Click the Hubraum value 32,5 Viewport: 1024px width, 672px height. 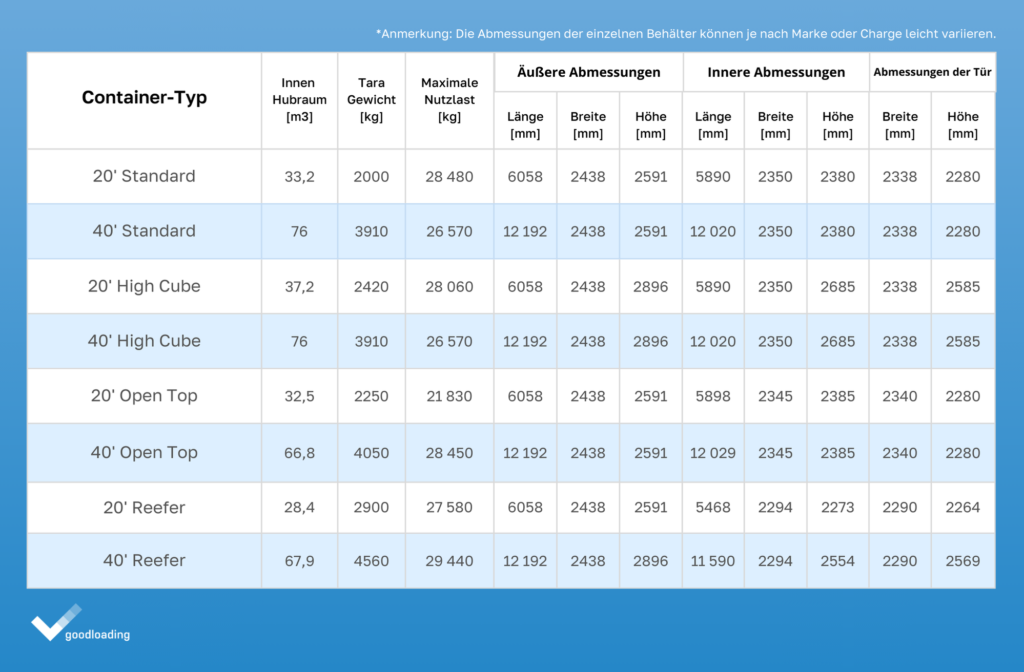tap(299, 396)
